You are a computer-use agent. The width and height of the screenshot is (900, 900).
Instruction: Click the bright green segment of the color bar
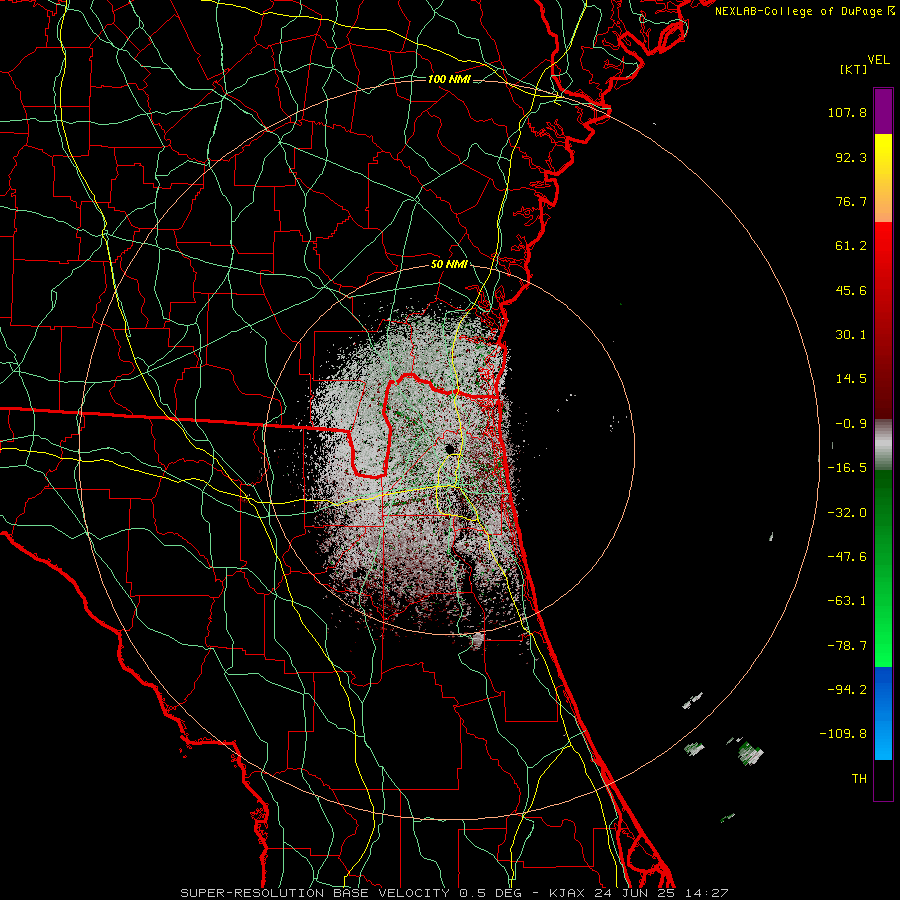(x=883, y=568)
